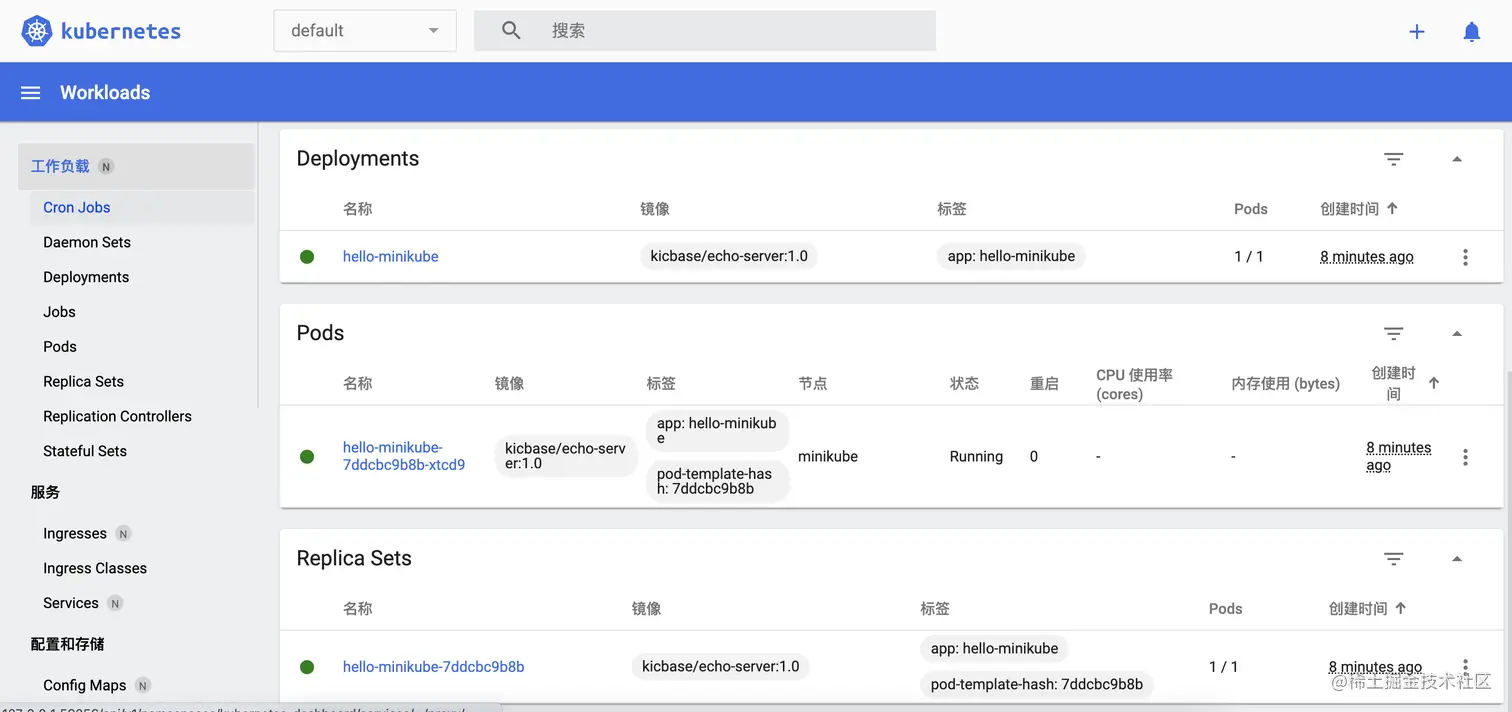Open the notifications bell

tap(1472, 32)
